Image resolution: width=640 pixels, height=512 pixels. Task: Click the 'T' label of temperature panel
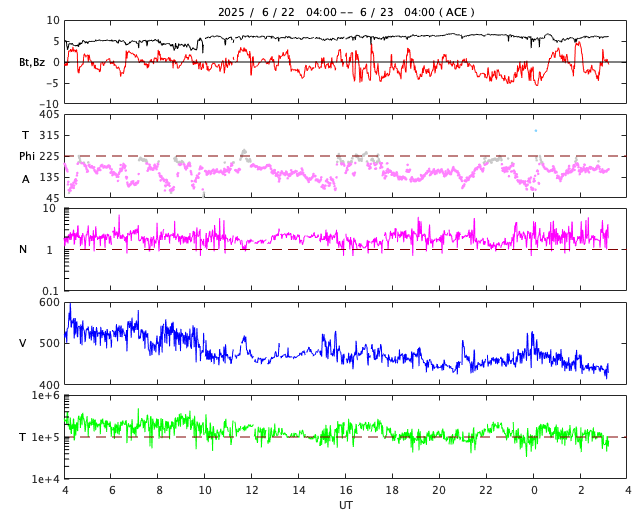pos(23,437)
